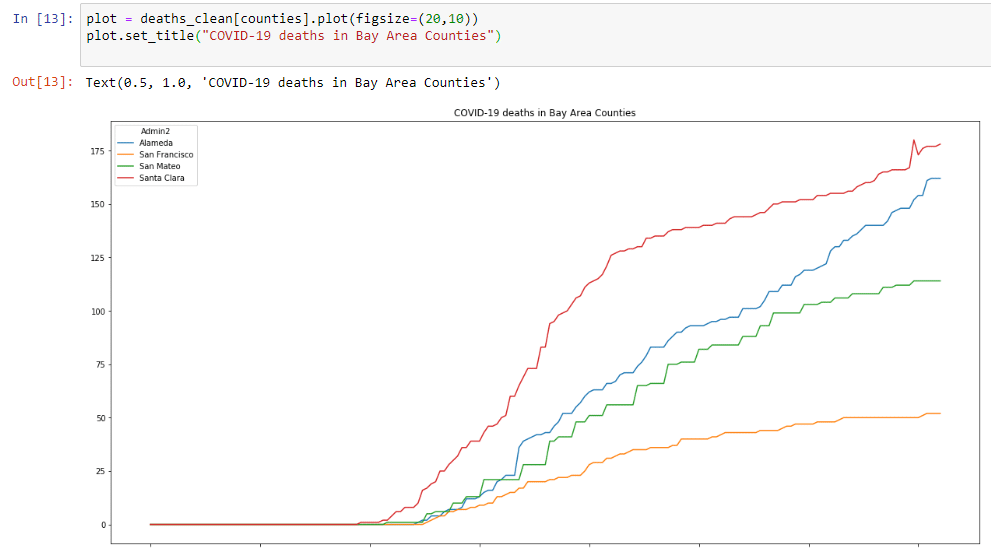Viewport: 991px width, 556px height.
Task: Click the Text output line of Out[13]
Action: (x=293, y=83)
